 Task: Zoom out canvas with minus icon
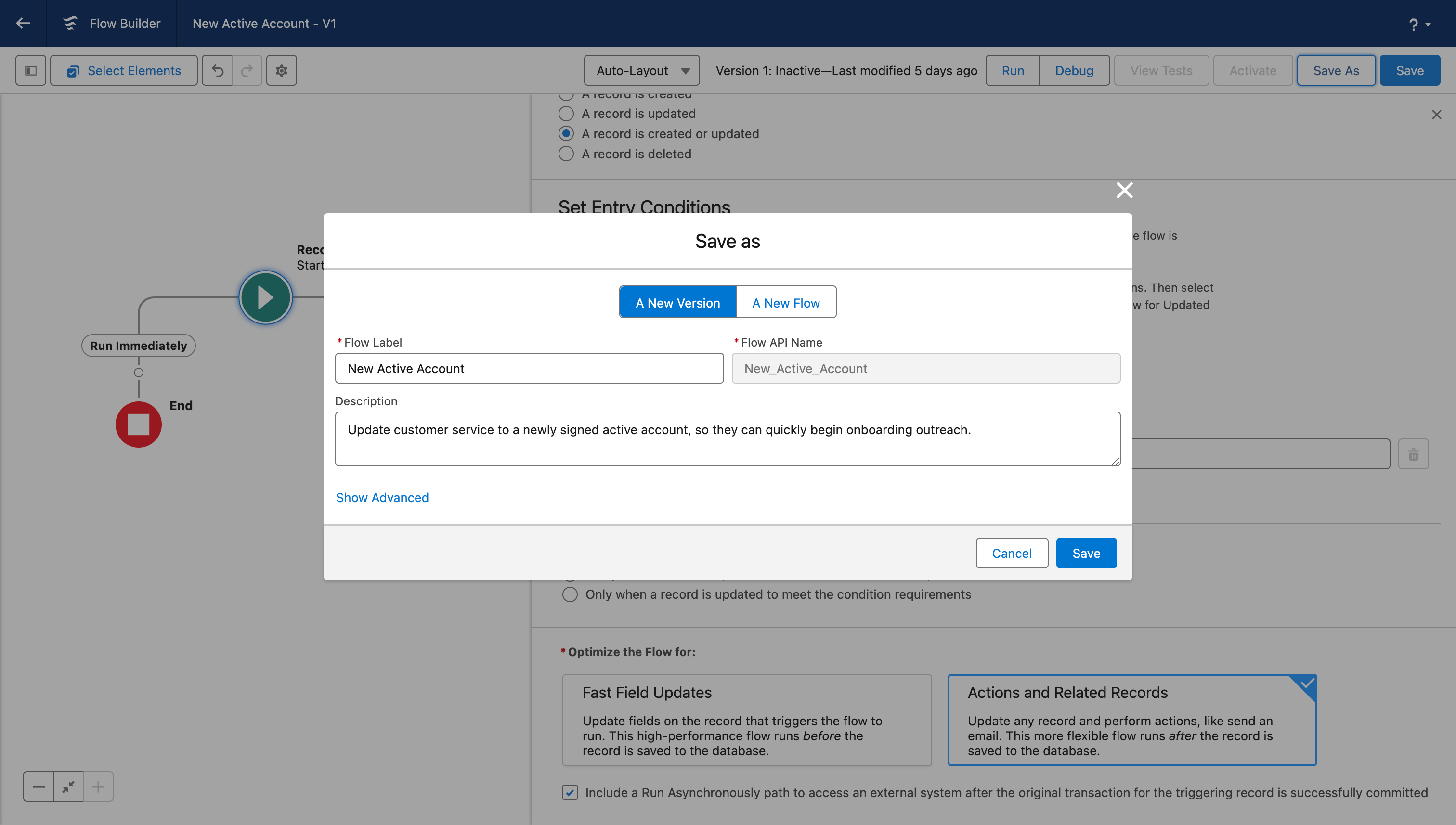pos(39,786)
